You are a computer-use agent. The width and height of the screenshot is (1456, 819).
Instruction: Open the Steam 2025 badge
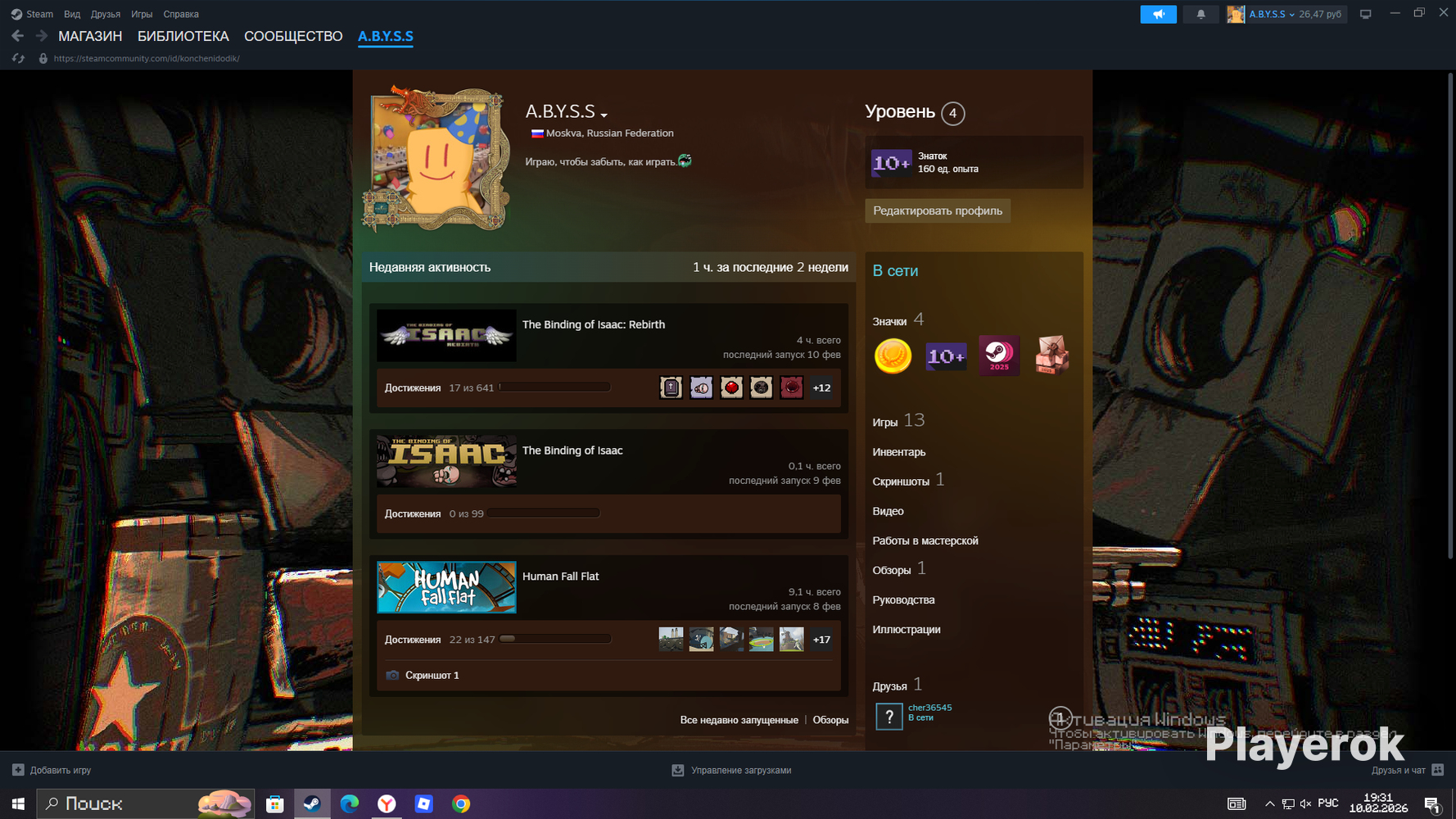(999, 355)
